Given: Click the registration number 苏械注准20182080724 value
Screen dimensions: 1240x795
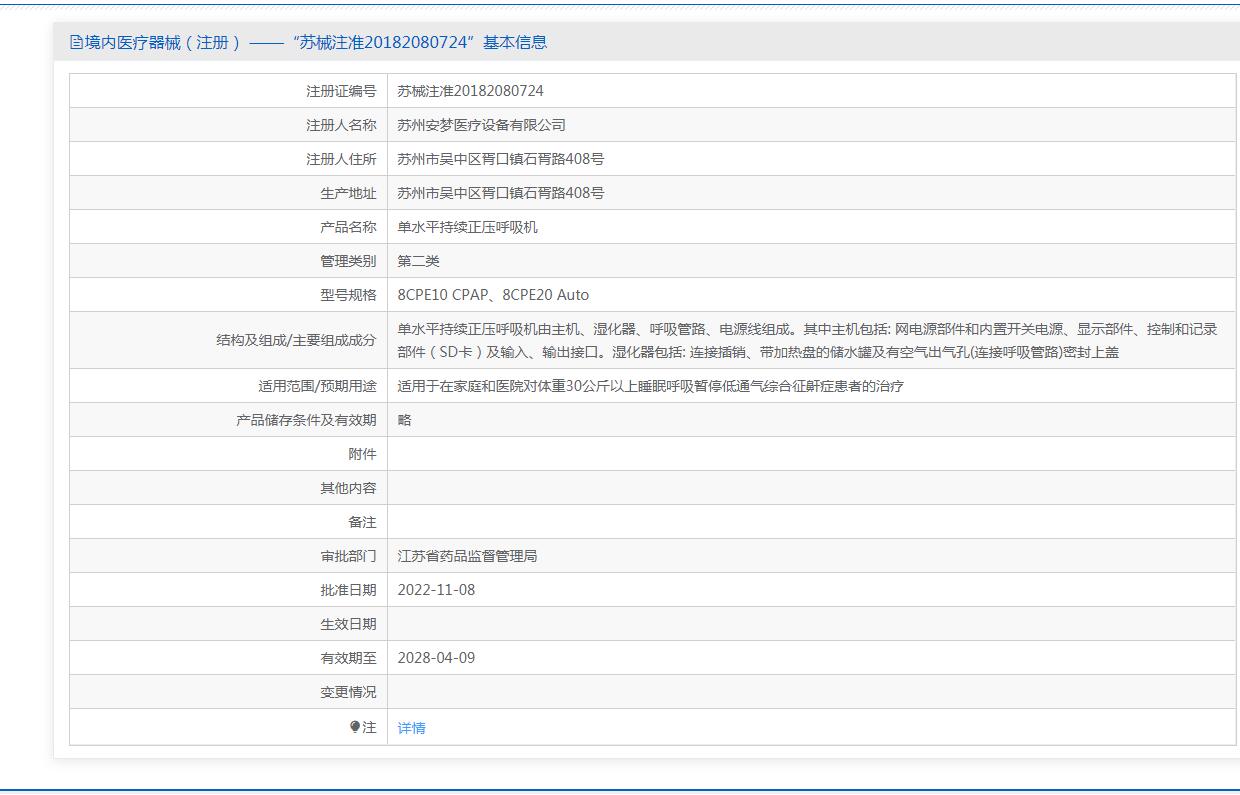Looking at the screenshot, I should pos(470,91).
